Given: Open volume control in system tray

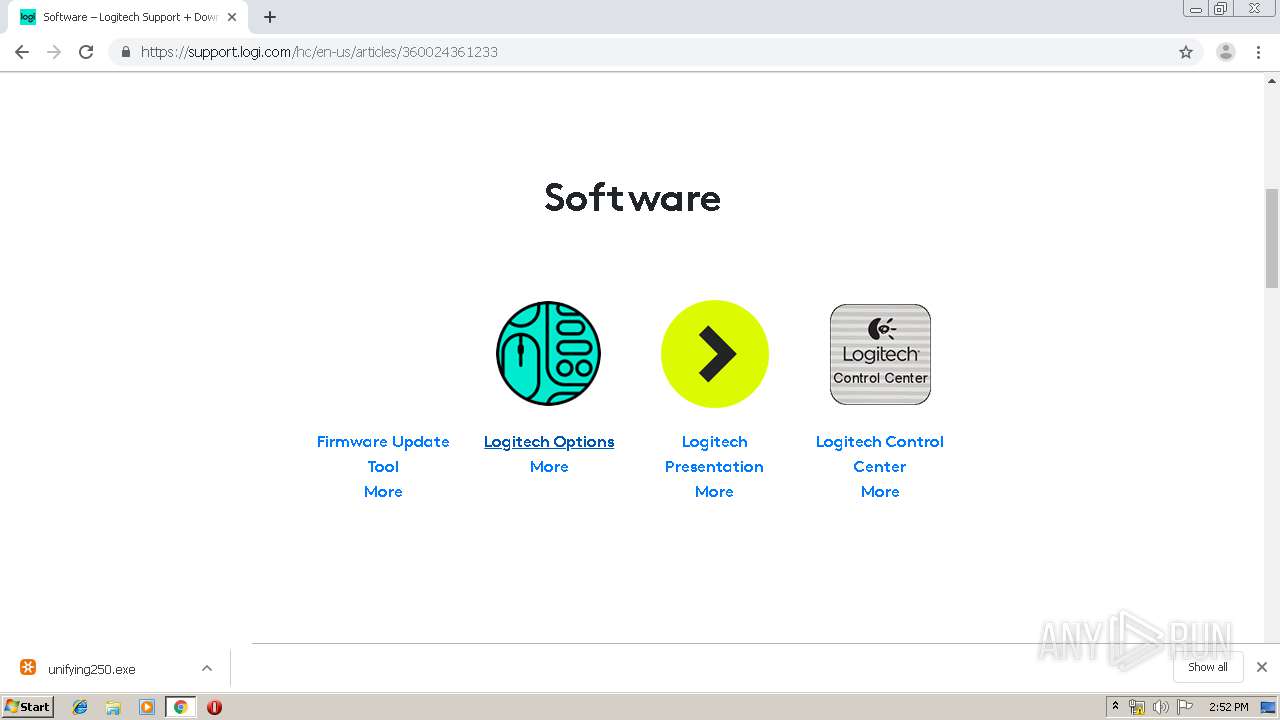Looking at the screenshot, I should click(x=1160, y=707).
